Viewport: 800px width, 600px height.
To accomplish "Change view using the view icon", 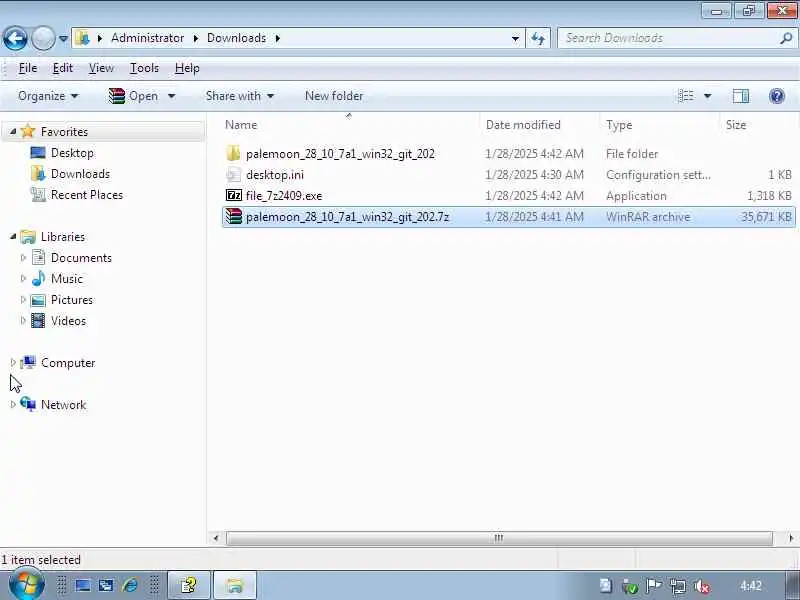I will [x=686, y=96].
